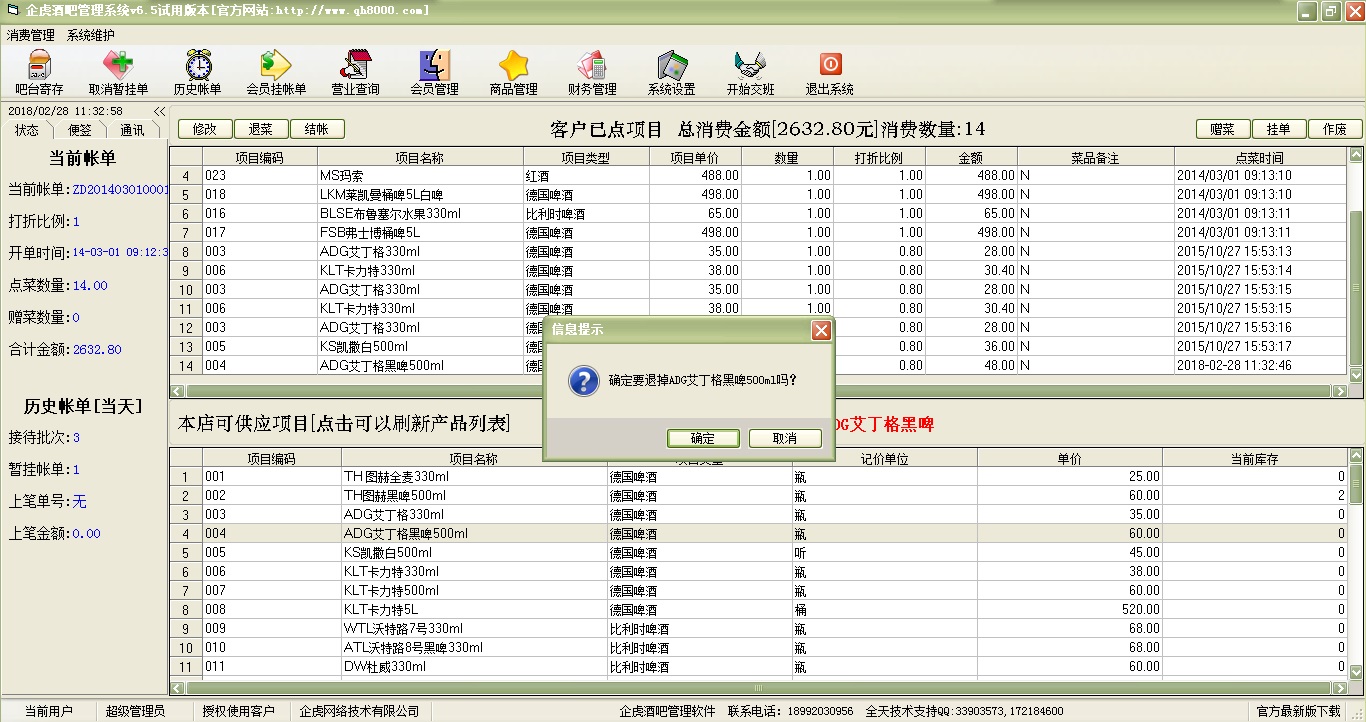Viewport: 1366px width, 722px height.
Task: Click the 取消暂挂单 toolbar icon
Action: [x=118, y=73]
